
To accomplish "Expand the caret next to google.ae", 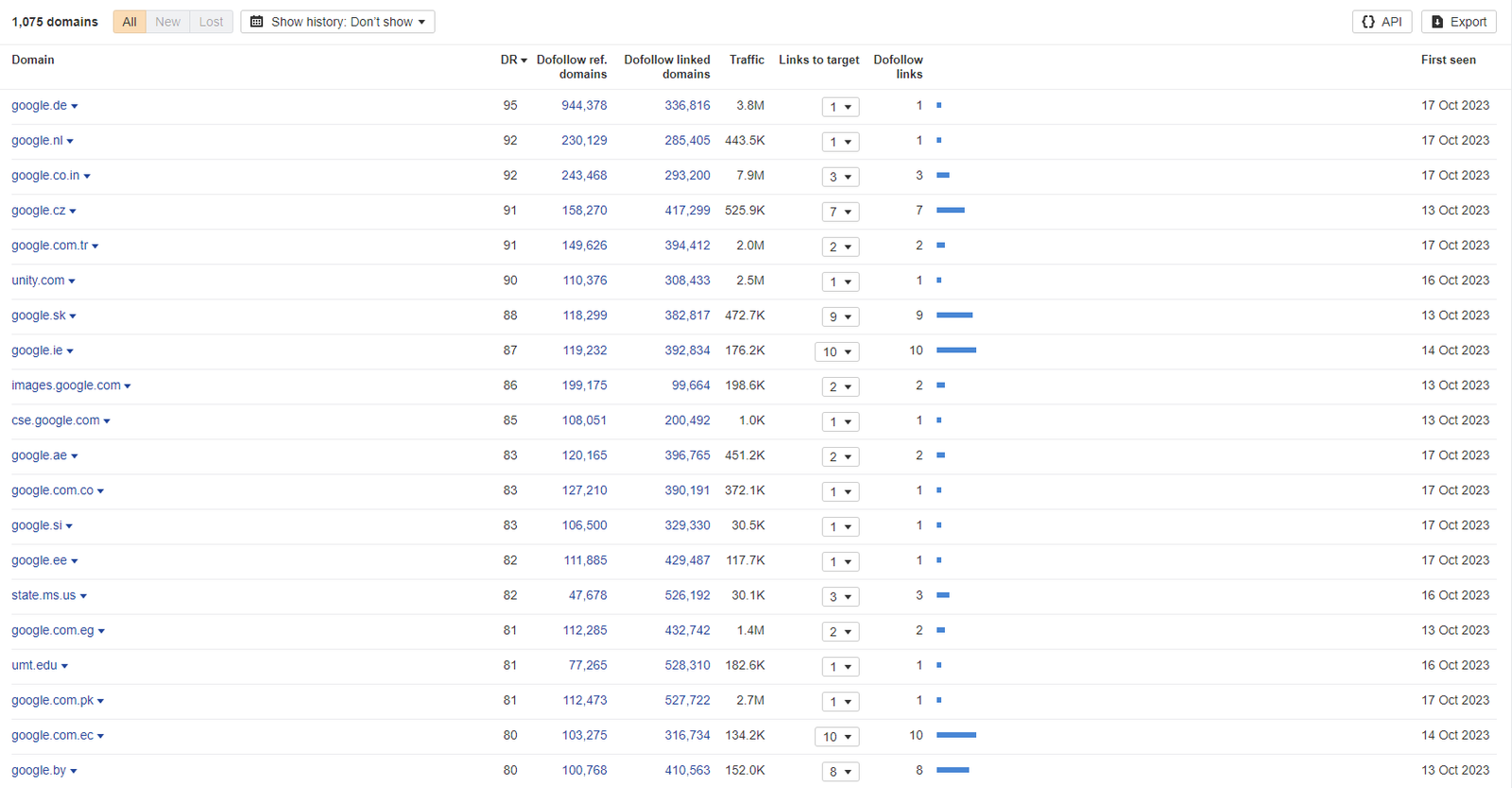I will point(75,456).
